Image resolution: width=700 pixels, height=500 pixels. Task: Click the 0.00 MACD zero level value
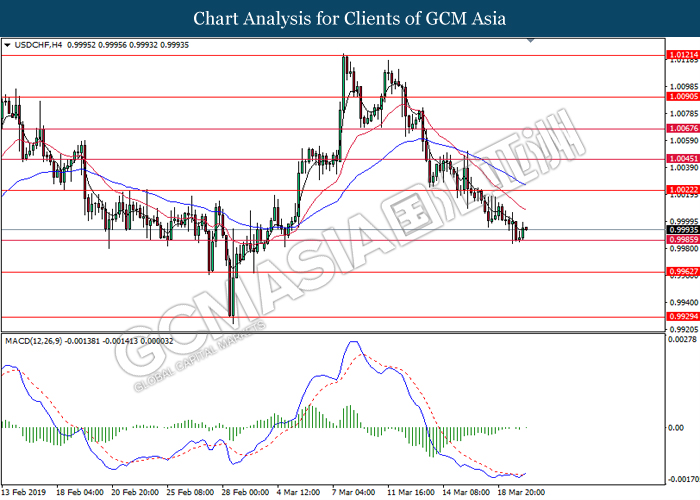click(x=675, y=428)
